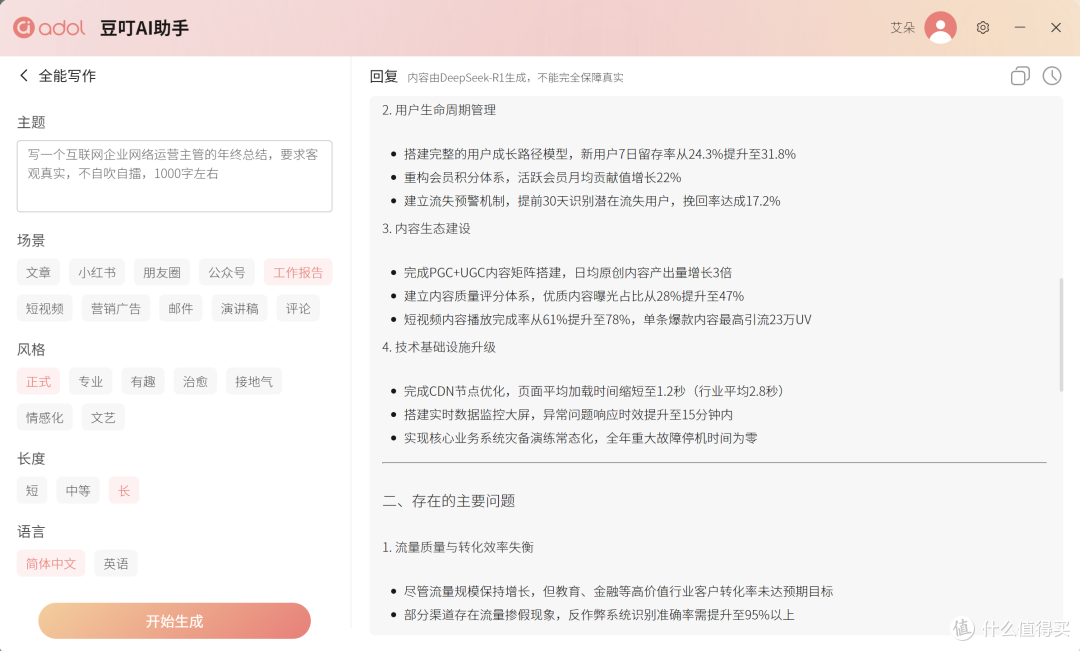Click the 二、存在的主要问题 heading
The height and width of the screenshot is (651, 1080).
pyautogui.click(x=448, y=500)
